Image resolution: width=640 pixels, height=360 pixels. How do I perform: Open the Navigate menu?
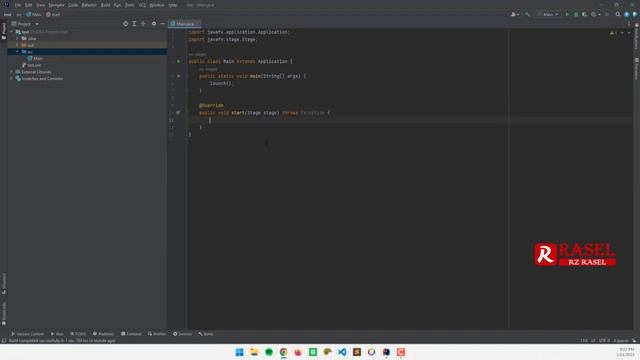point(56,5)
